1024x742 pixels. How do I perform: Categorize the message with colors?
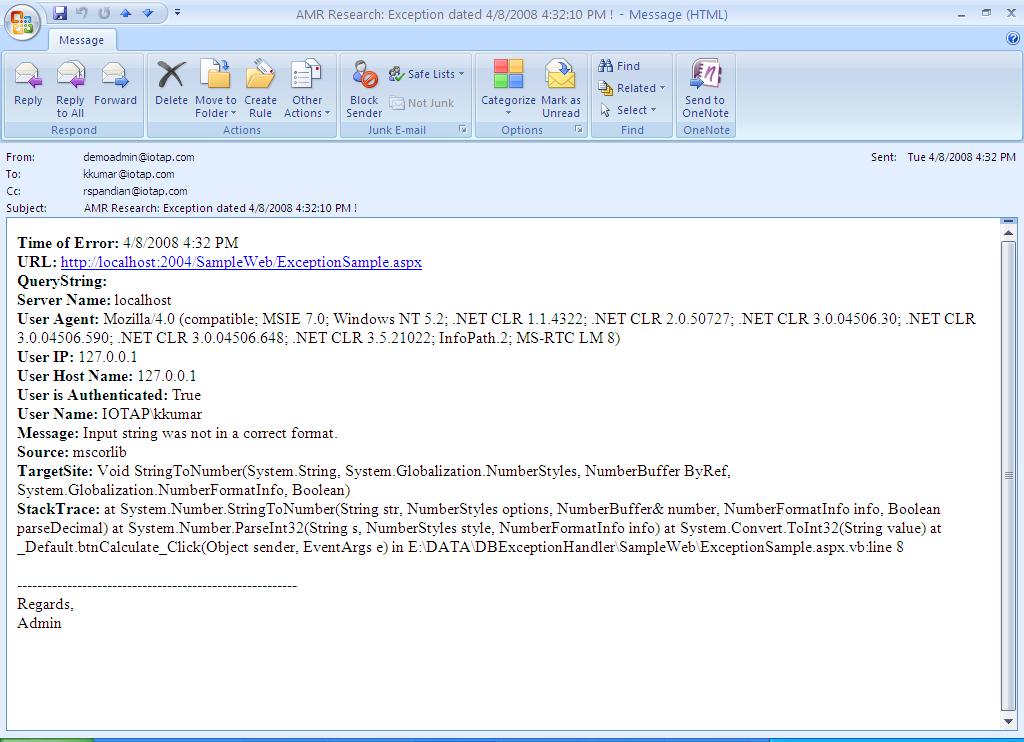coord(508,88)
